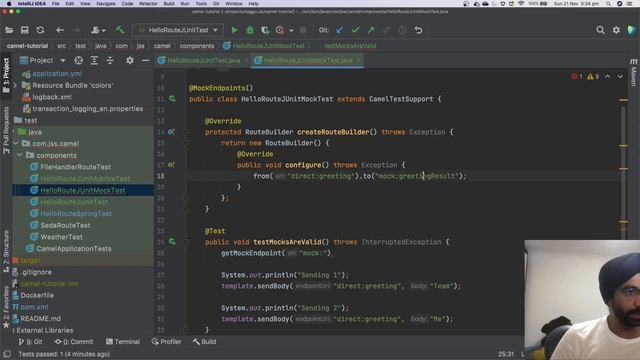Viewport: 640px width, 360px height.
Task: Start debugging with the bug icon
Action: point(250,30)
